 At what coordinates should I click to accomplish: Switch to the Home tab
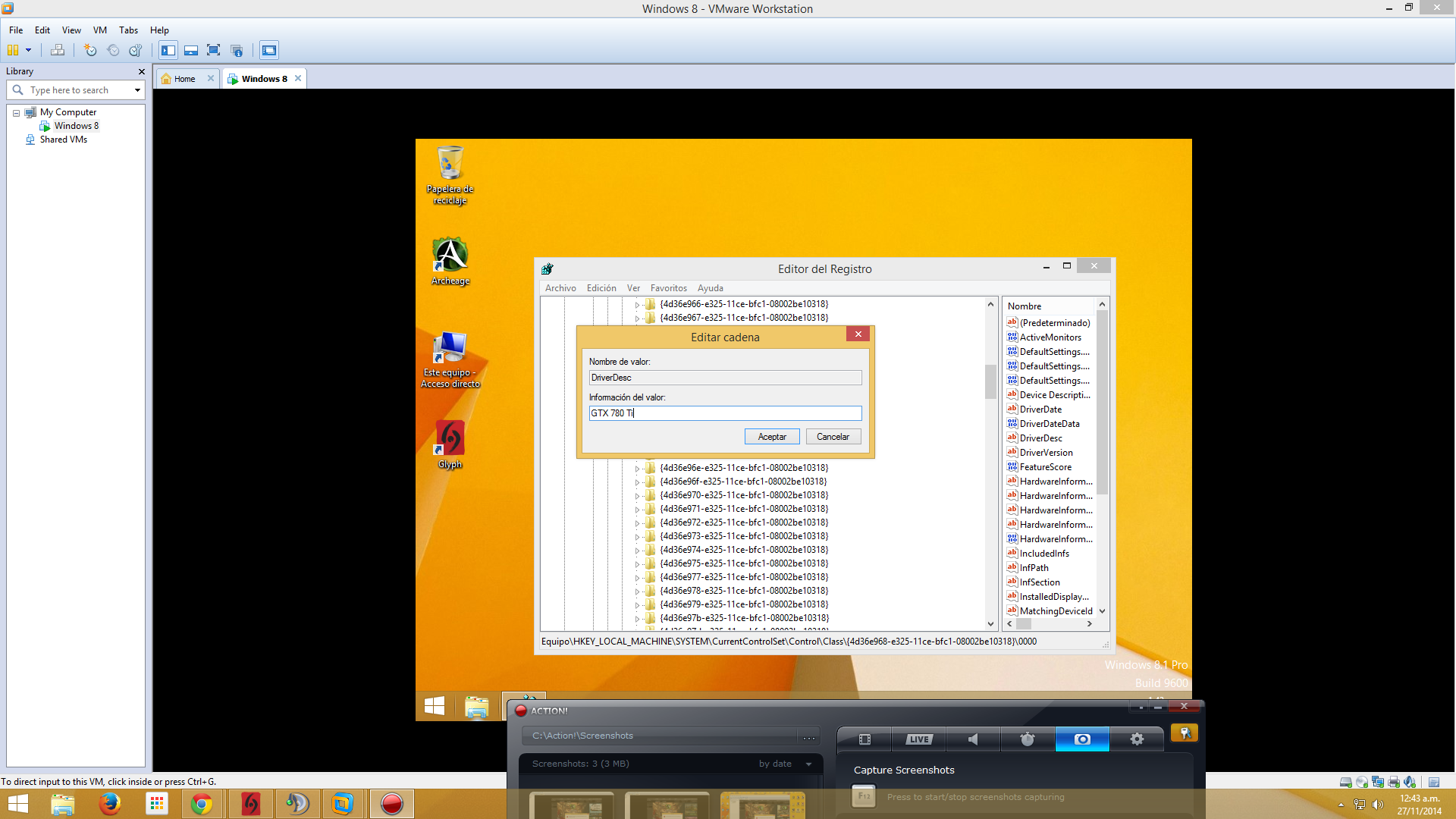(184, 79)
